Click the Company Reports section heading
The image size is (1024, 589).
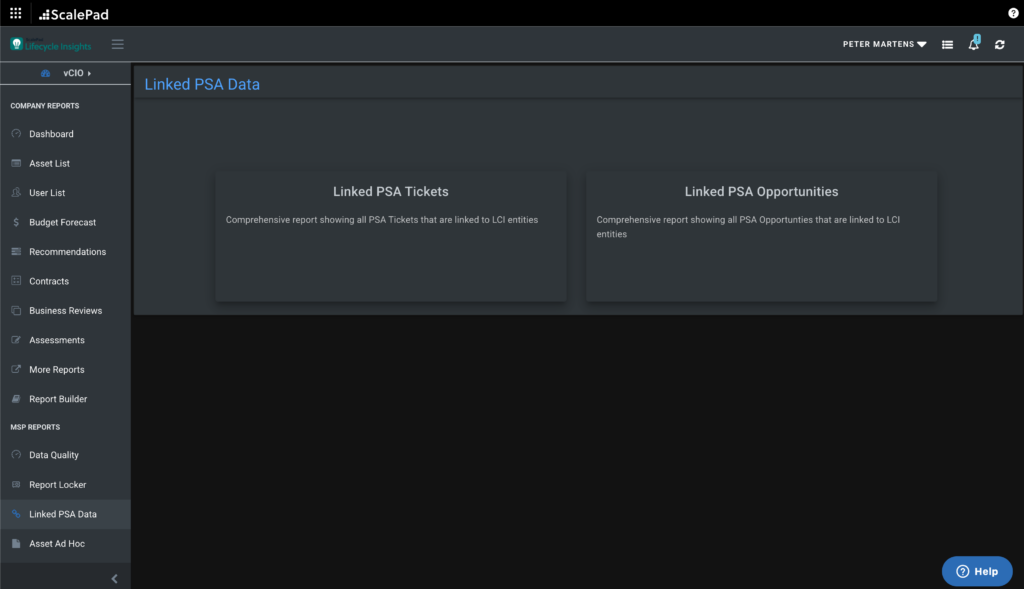pyautogui.click(x=44, y=106)
